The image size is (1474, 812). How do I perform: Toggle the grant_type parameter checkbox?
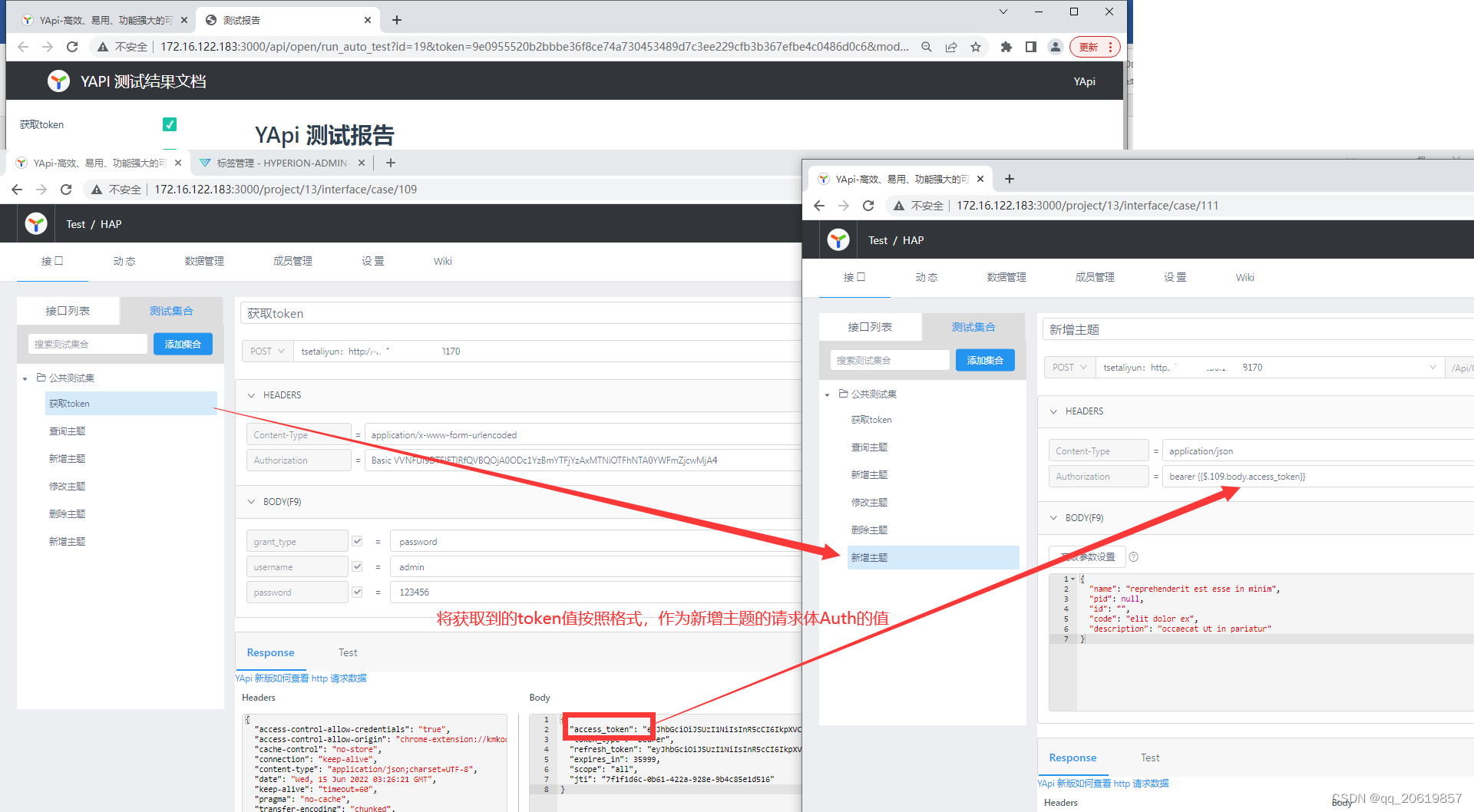tap(357, 541)
